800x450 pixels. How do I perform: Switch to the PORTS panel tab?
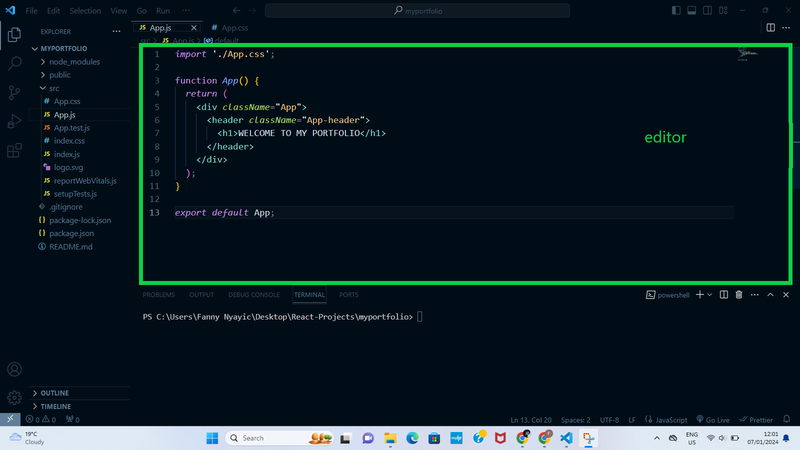click(348, 295)
